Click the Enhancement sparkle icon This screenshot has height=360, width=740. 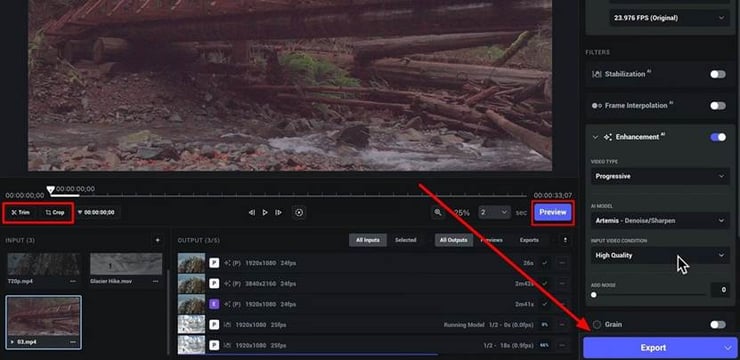coord(608,137)
